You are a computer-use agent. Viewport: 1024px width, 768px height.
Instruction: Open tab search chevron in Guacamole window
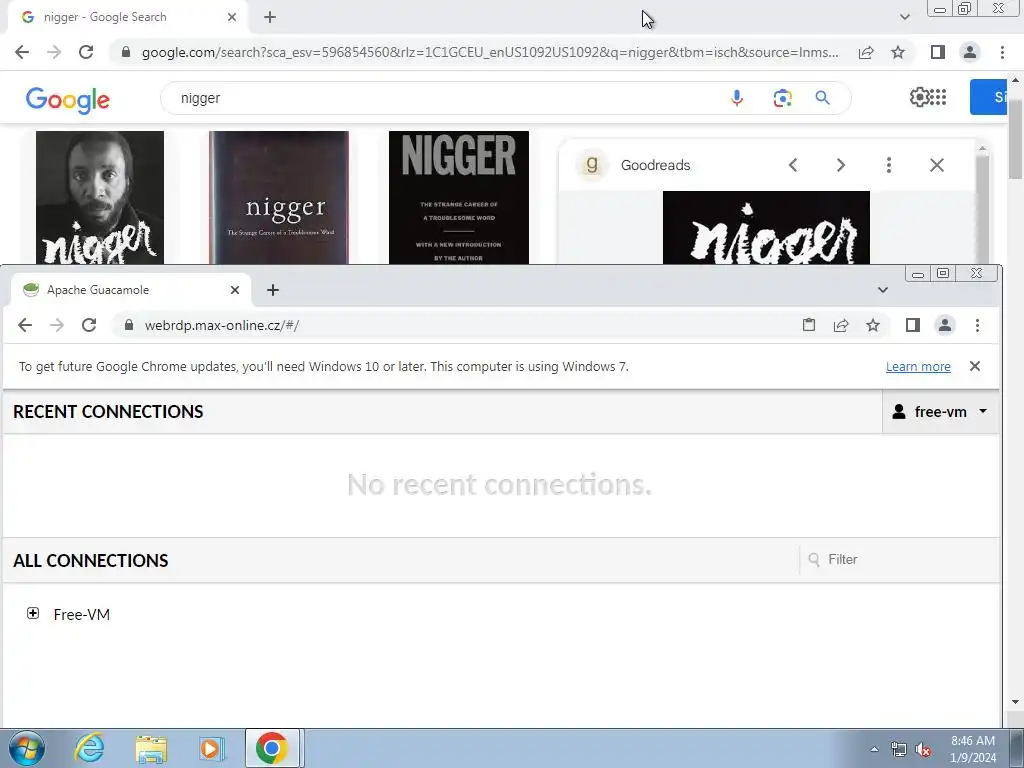pos(882,290)
